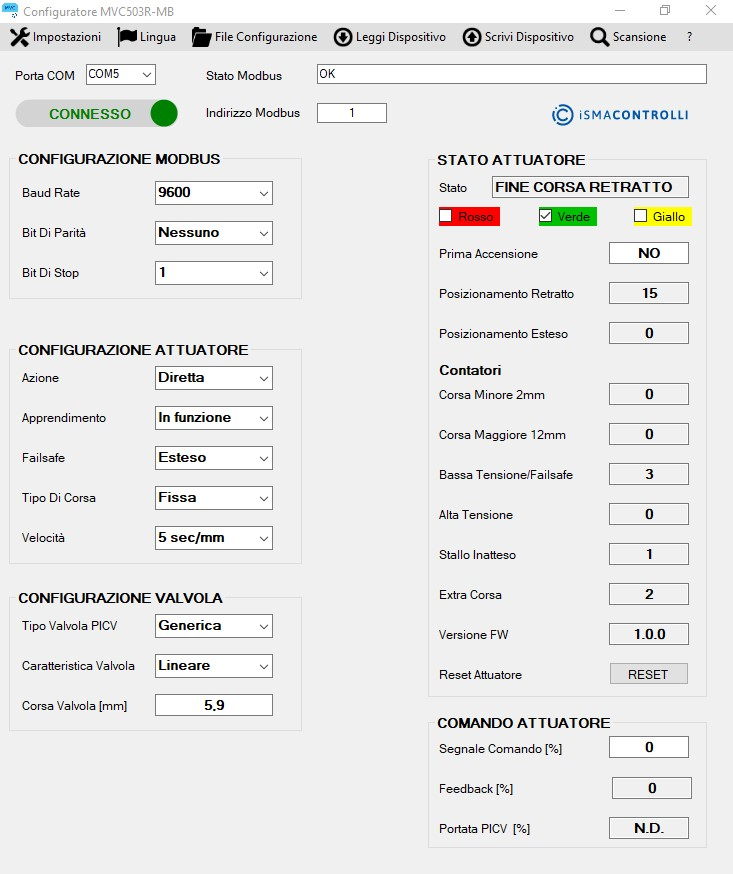This screenshot has width=733, height=874.
Task: Toggle the CONNESSO connection switch
Action: click(x=97, y=114)
